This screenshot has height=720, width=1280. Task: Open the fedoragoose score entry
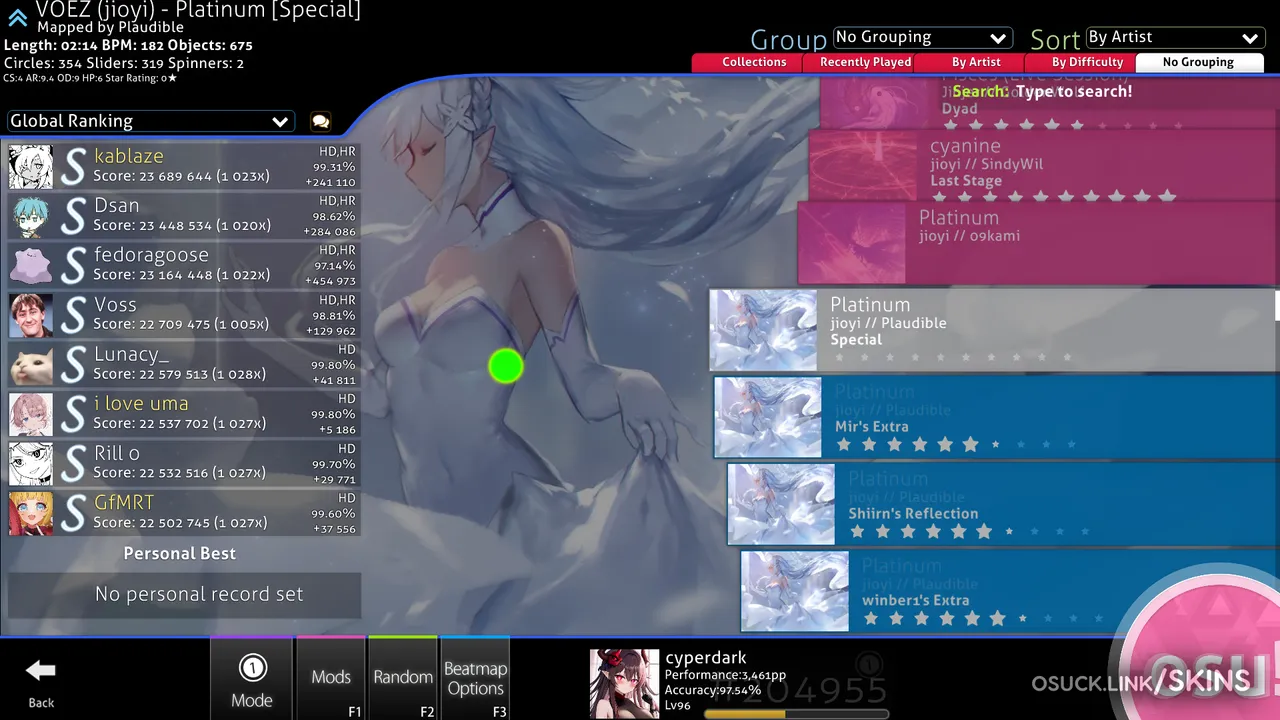click(x=184, y=266)
